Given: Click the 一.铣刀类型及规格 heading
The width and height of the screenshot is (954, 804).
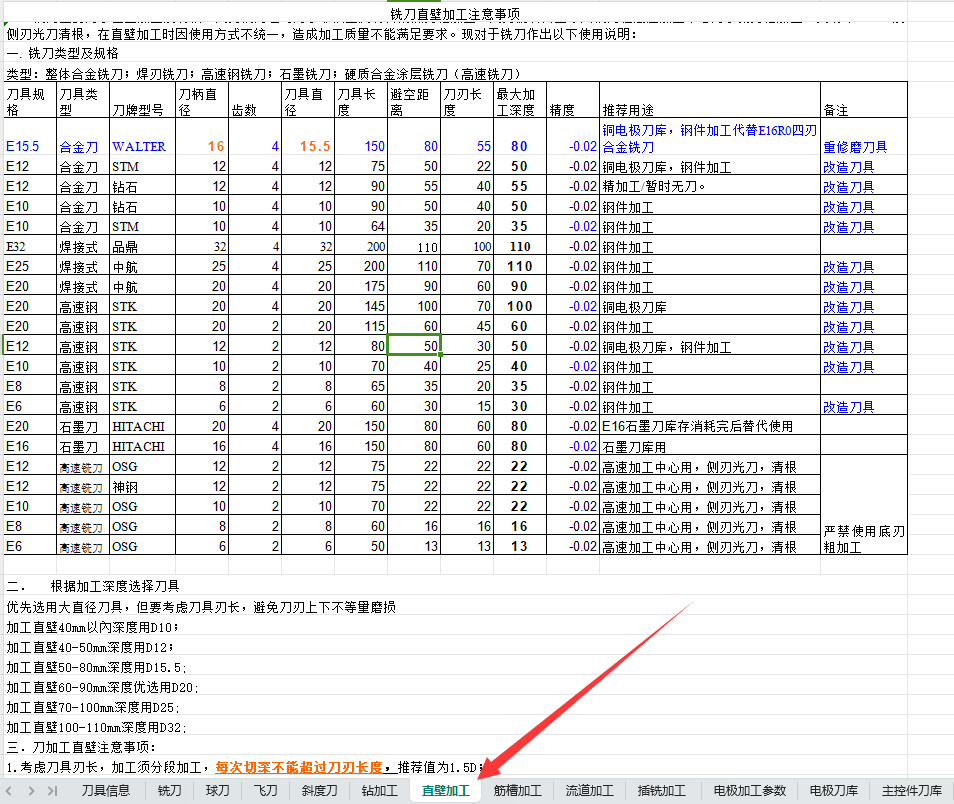Looking at the screenshot, I should click(x=63, y=54).
